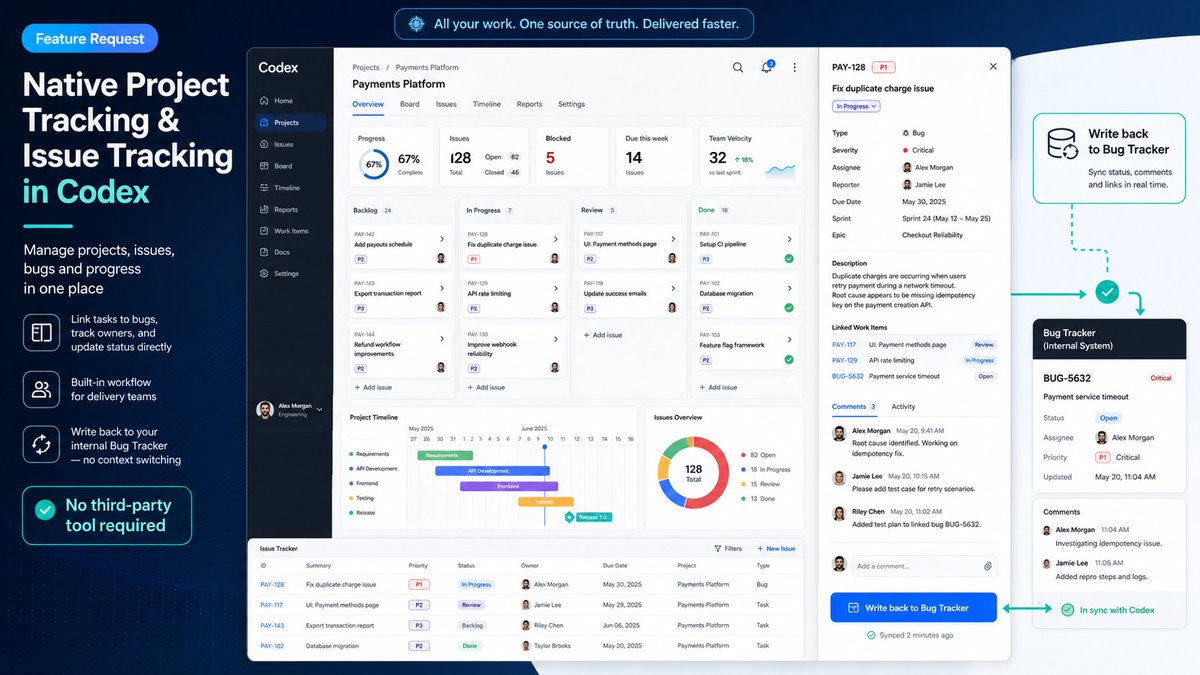
Task: Open the three-dot more options menu
Action: coord(795,68)
